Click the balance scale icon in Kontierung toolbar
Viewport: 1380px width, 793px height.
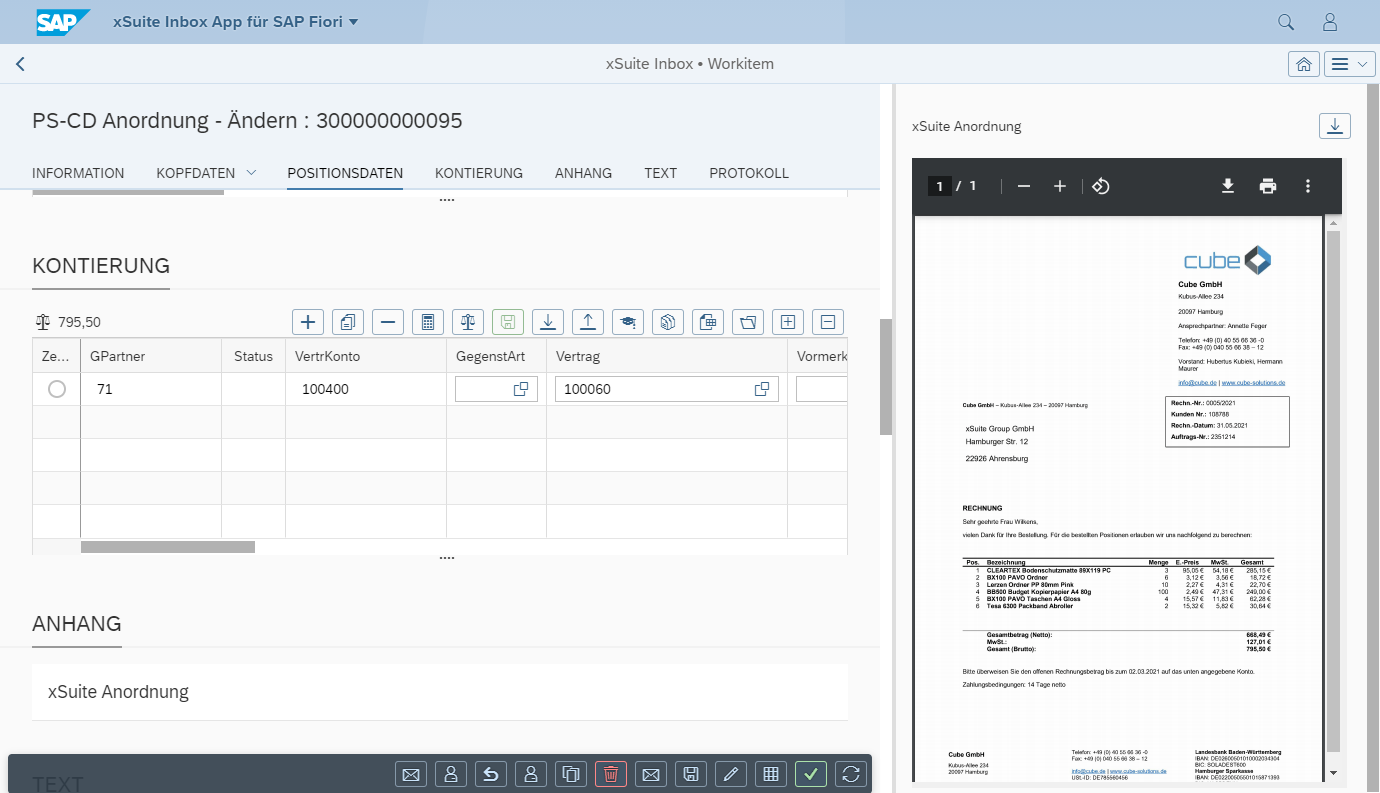point(468,322)
